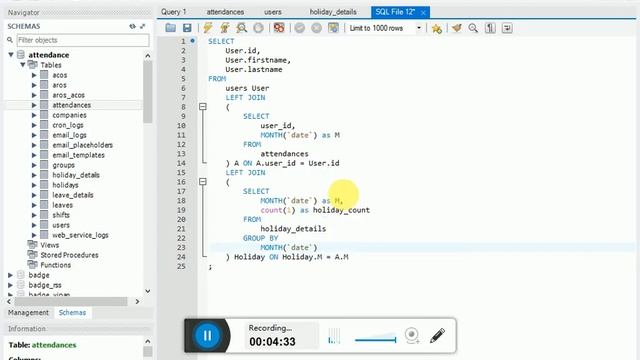Click the Filter objects search field
Viewport: 640px width, 360px height.
point(83,40)
